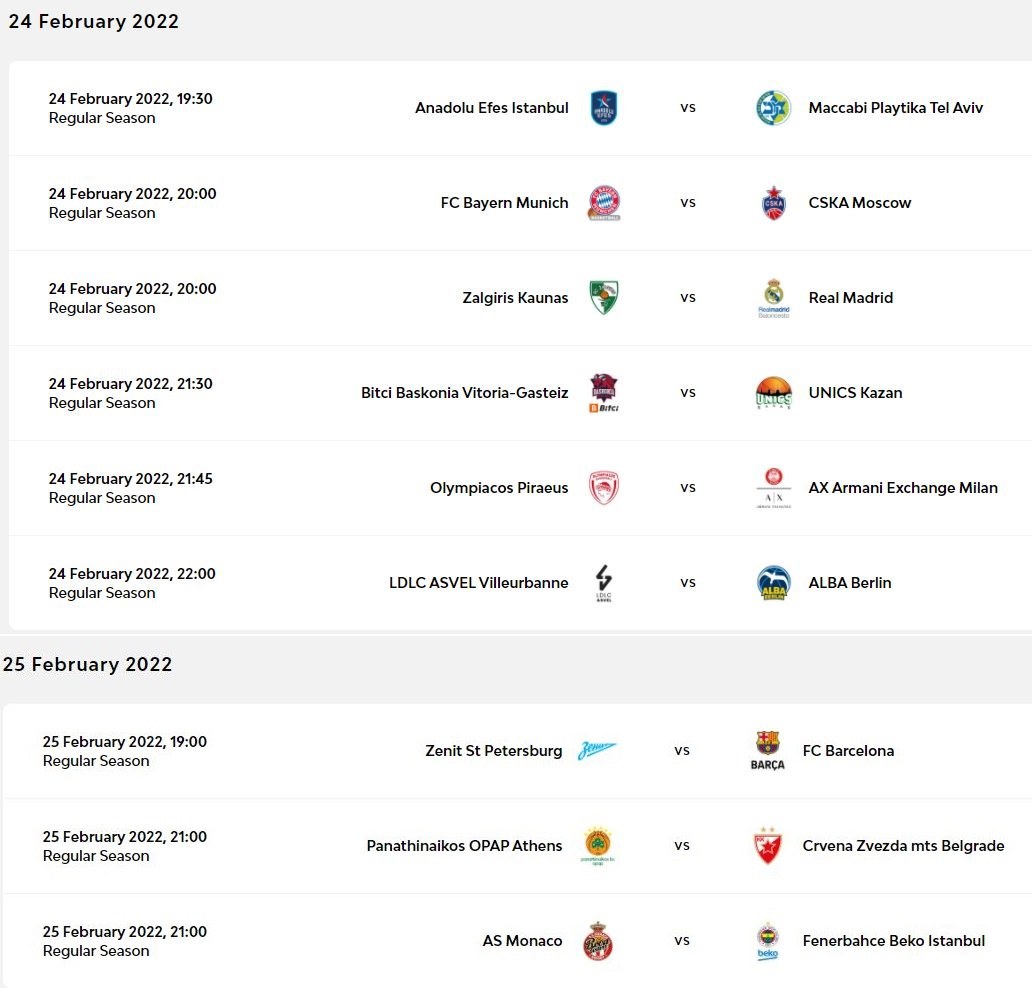
Task: Select the 25 February 2022, 19:00 game row
Action: pyautogui.click(x=125, y=751)
